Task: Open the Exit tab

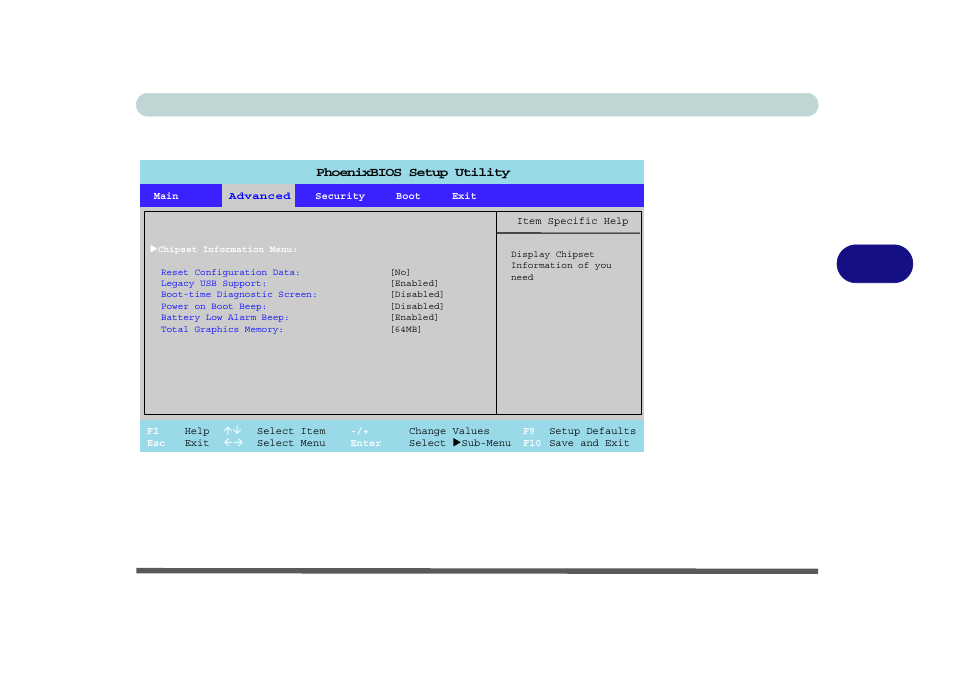Action: (x=464, y=196)
